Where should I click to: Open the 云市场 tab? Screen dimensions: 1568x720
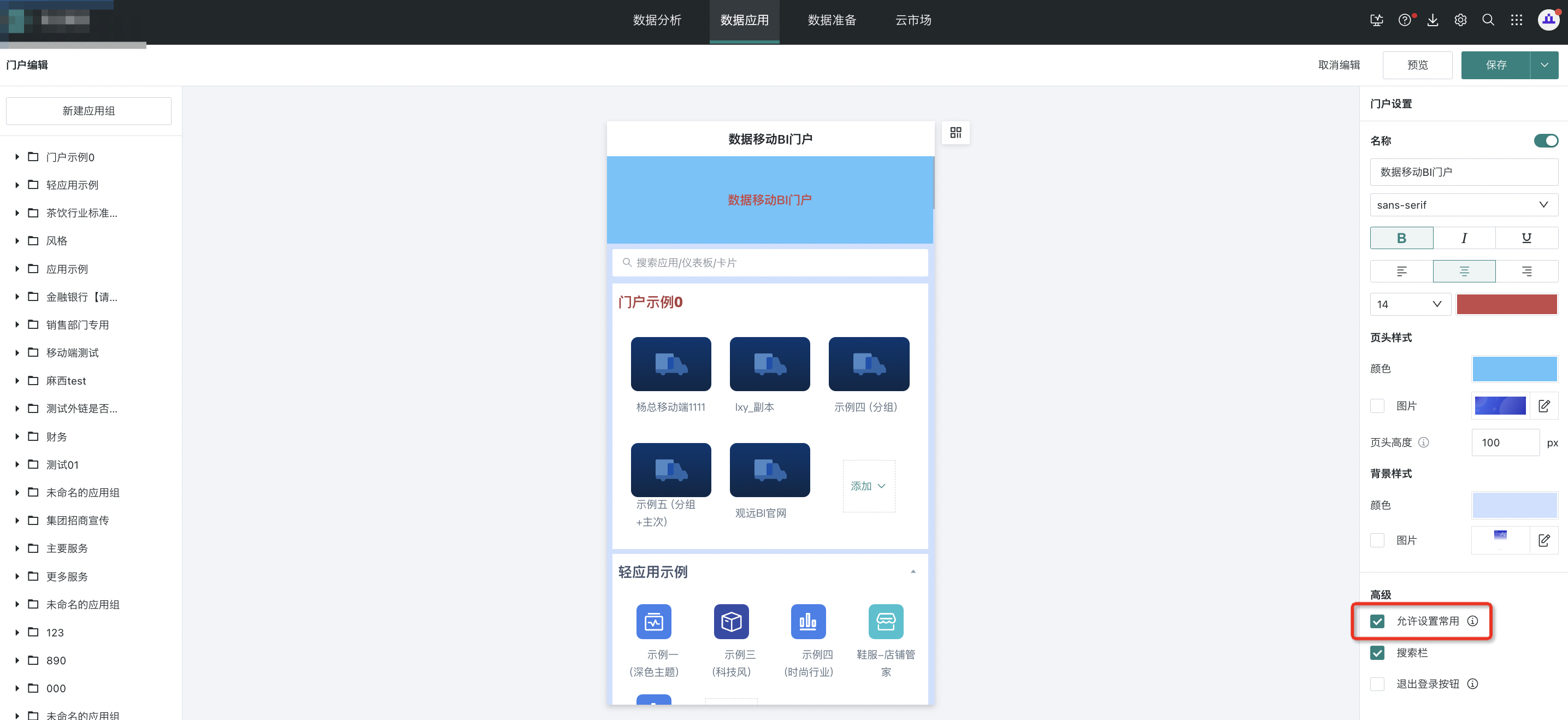(913, 21)
